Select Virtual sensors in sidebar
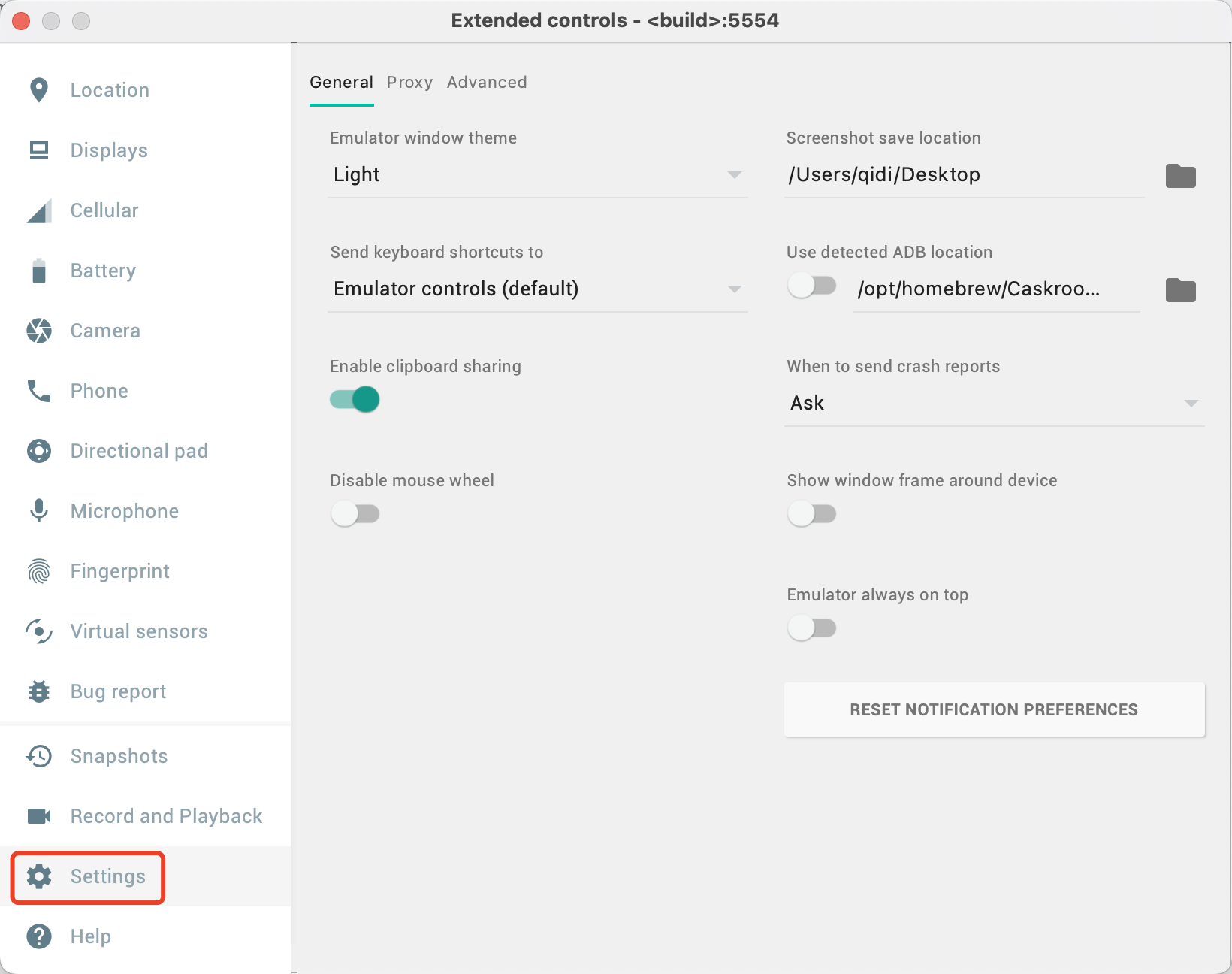Image resolution: width=1232 pixels, height=974 pixels. point(146,631)
